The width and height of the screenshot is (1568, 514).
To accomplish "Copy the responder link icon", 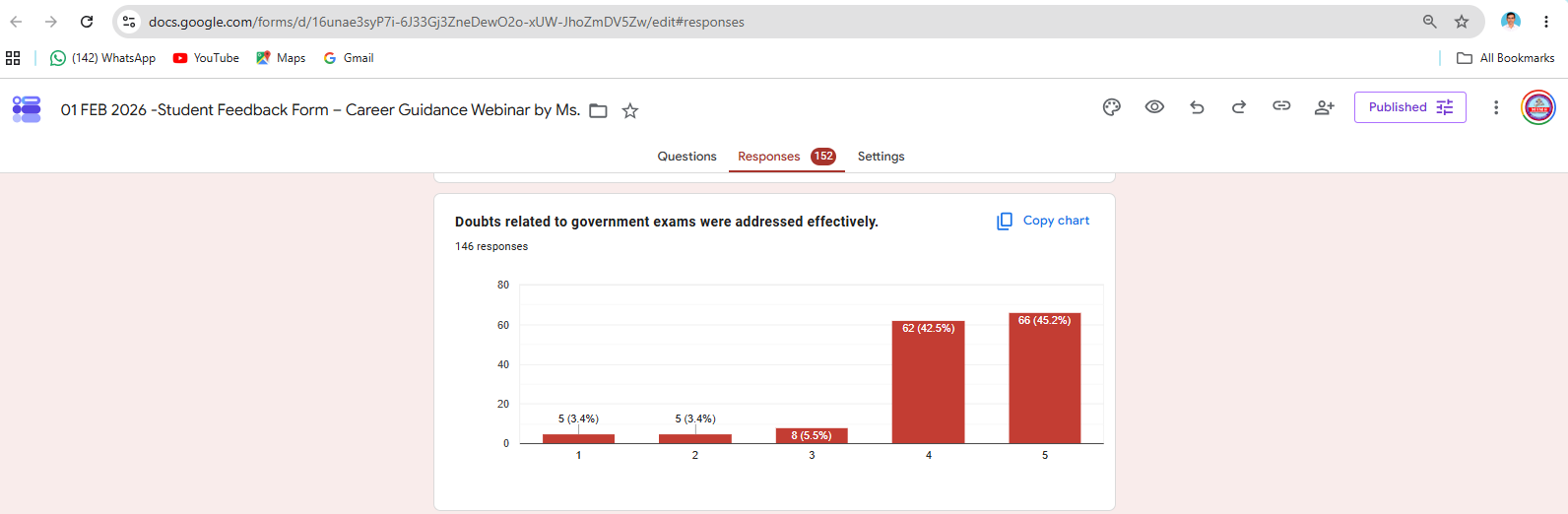I will [1281, 106].
